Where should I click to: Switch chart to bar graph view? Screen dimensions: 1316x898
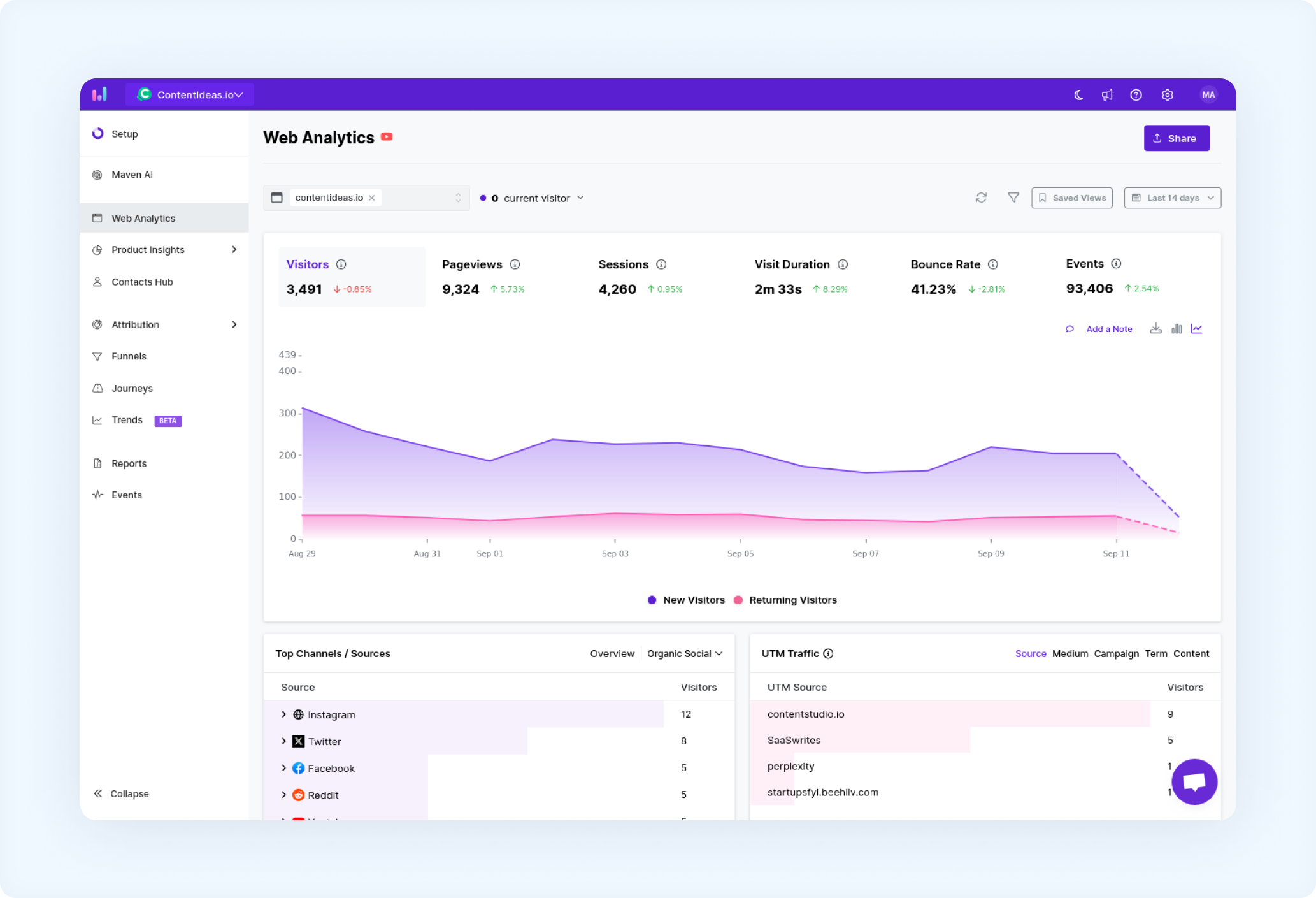click(1177, 329)
